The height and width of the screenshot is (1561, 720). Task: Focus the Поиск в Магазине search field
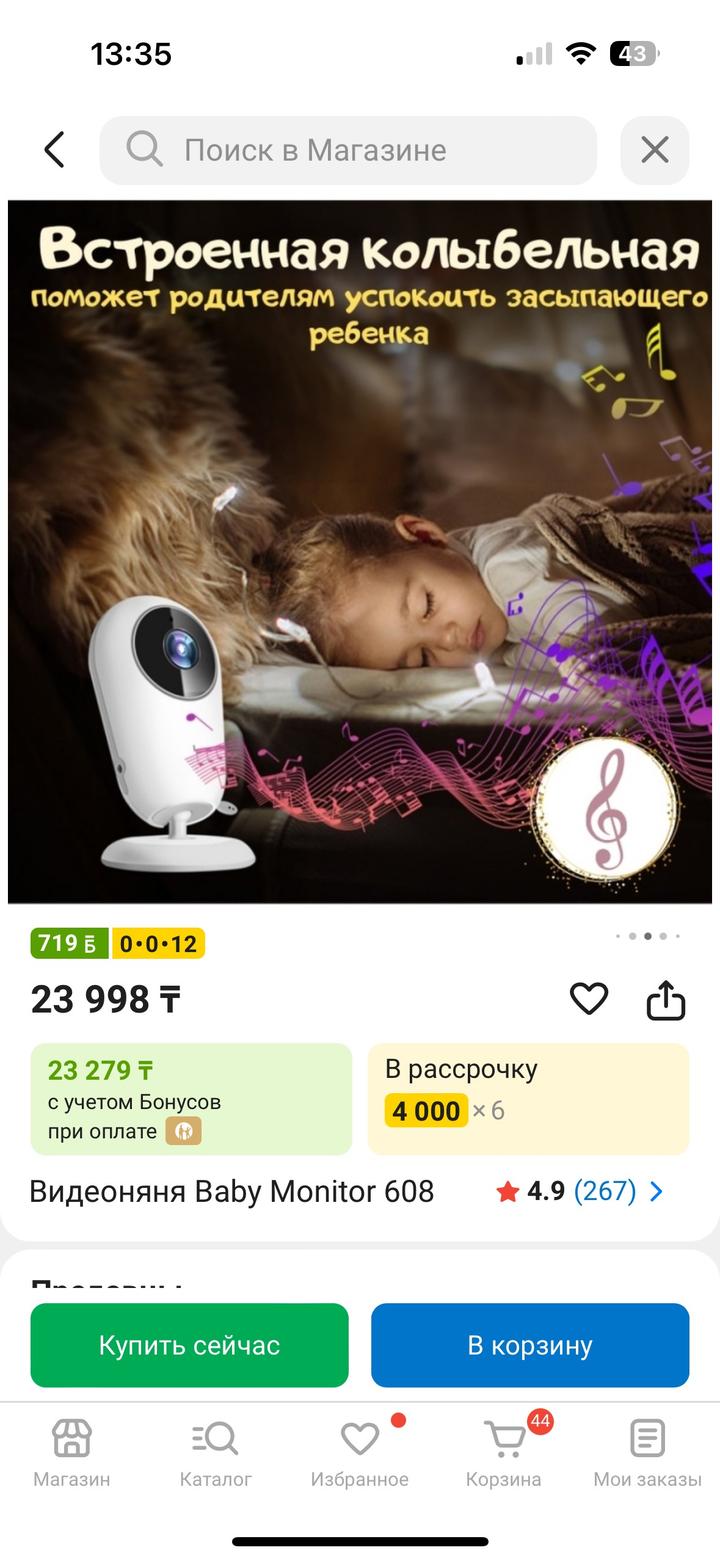[x=348, y=150]
